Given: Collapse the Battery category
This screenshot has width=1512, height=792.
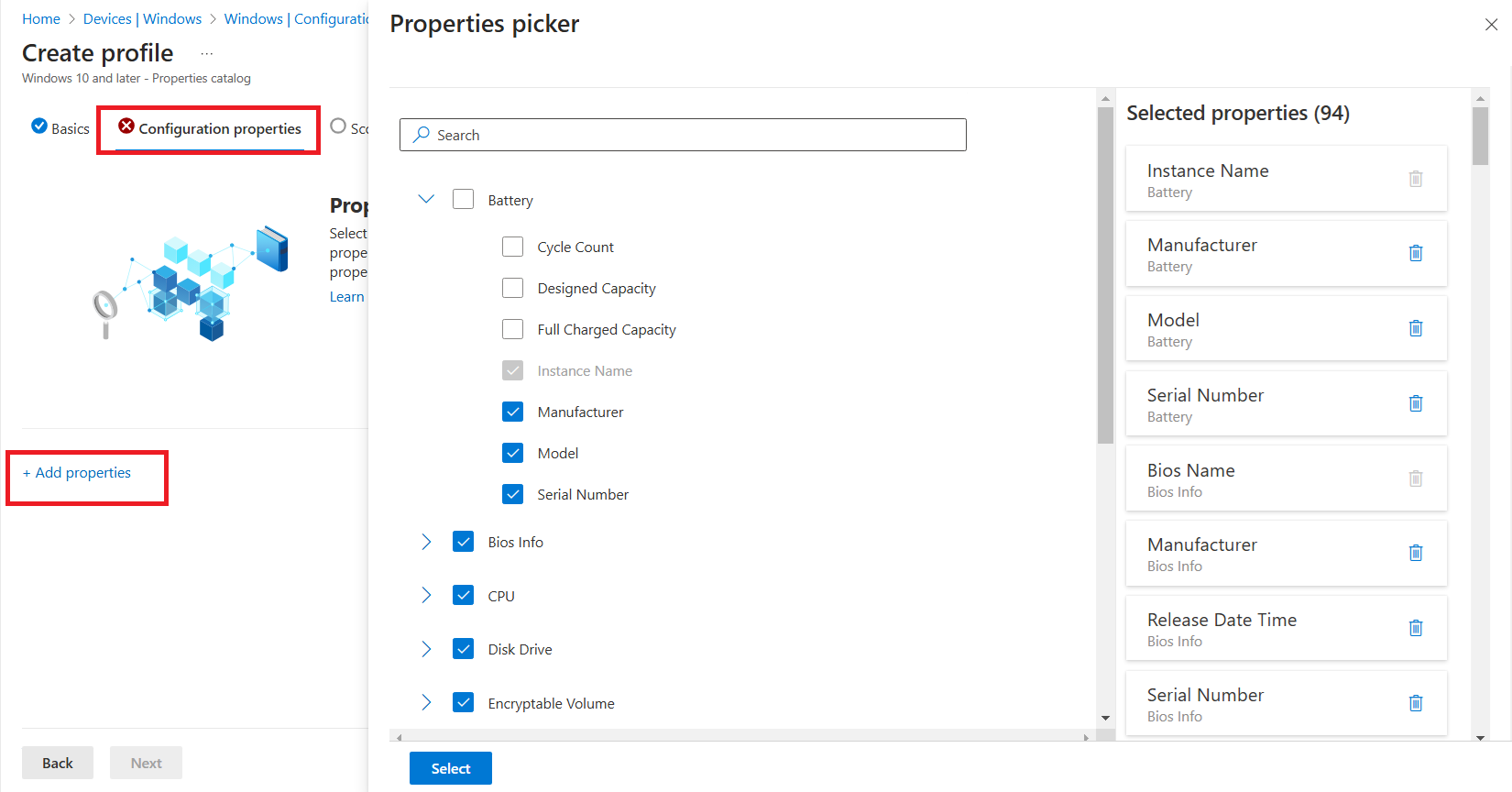Looking at the screenshot, I should pyautogui.click(x=426, y=199).
